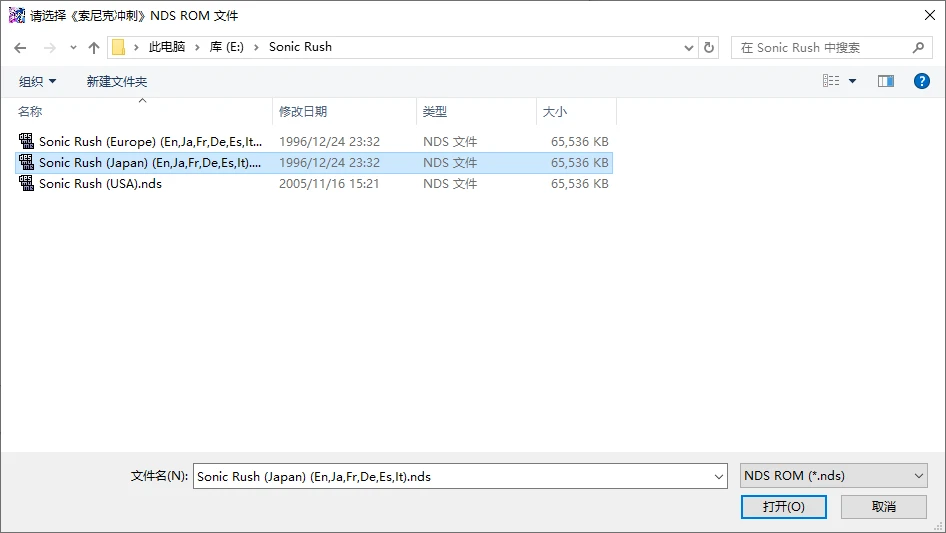Open the view options dropdown arrow
The height and width of the screenshot is (533, 946).
tap(852, 81)
